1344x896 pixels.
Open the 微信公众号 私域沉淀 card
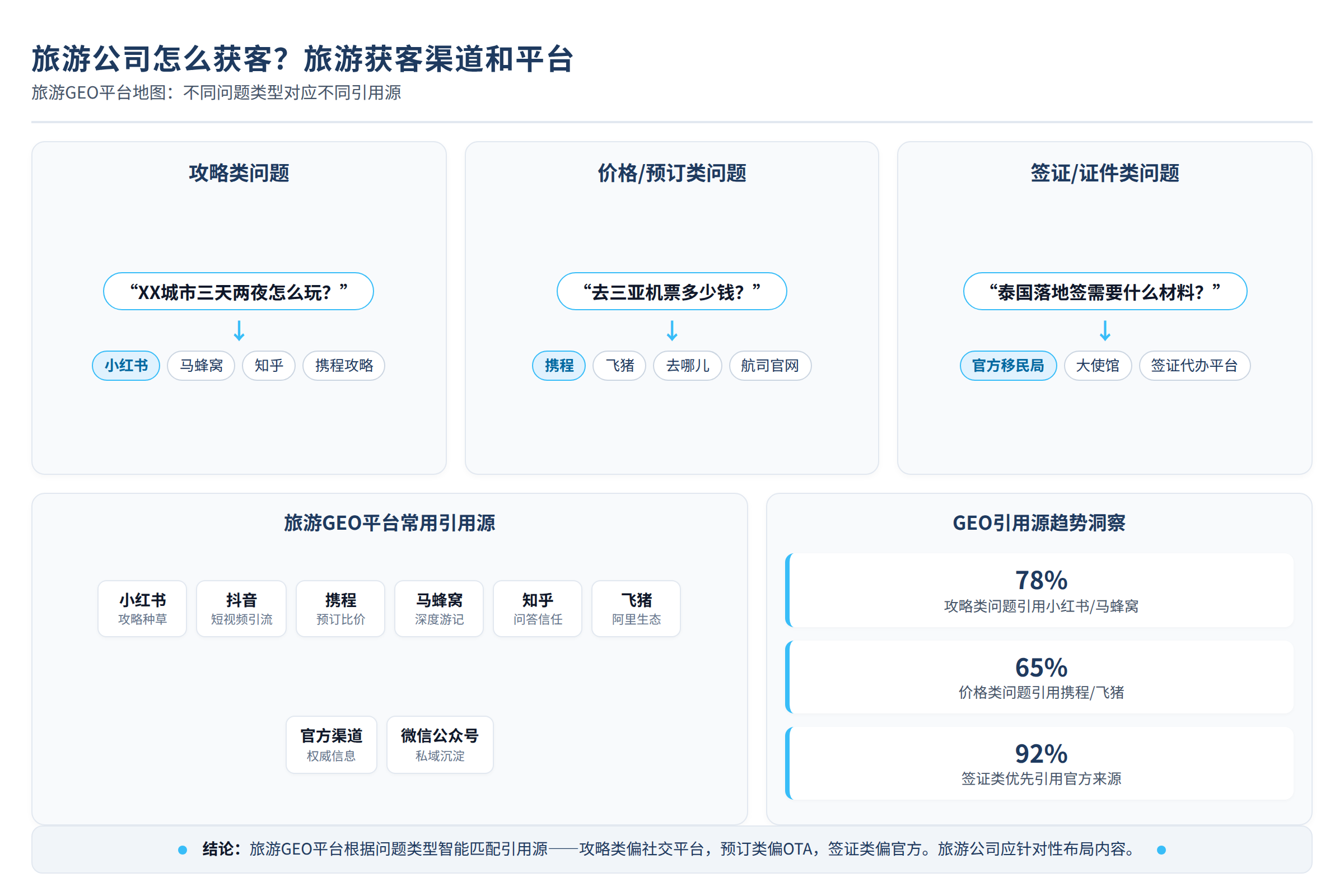[x=440, y=745]
